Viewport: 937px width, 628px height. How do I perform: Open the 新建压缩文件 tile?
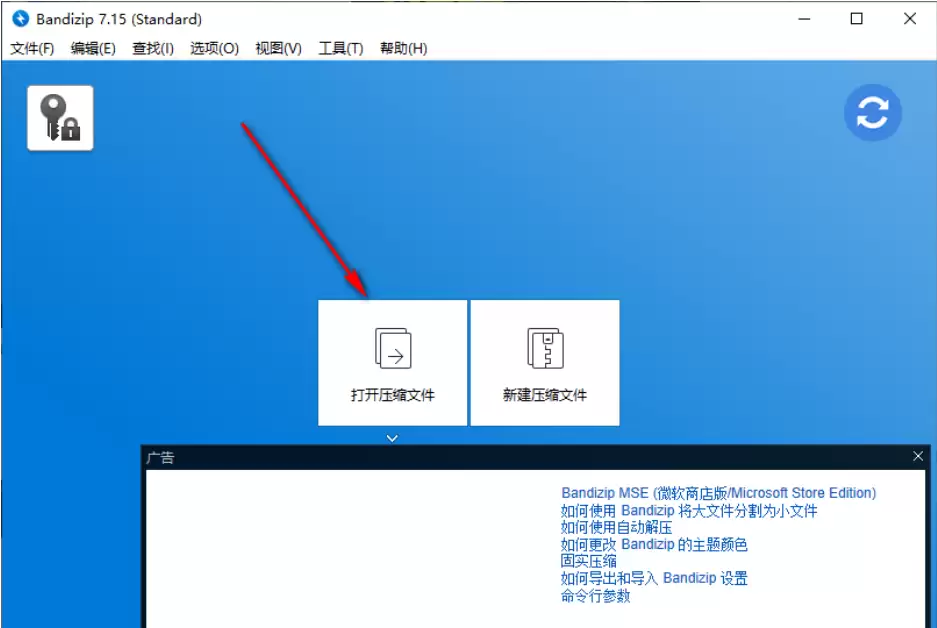(545, 363)
